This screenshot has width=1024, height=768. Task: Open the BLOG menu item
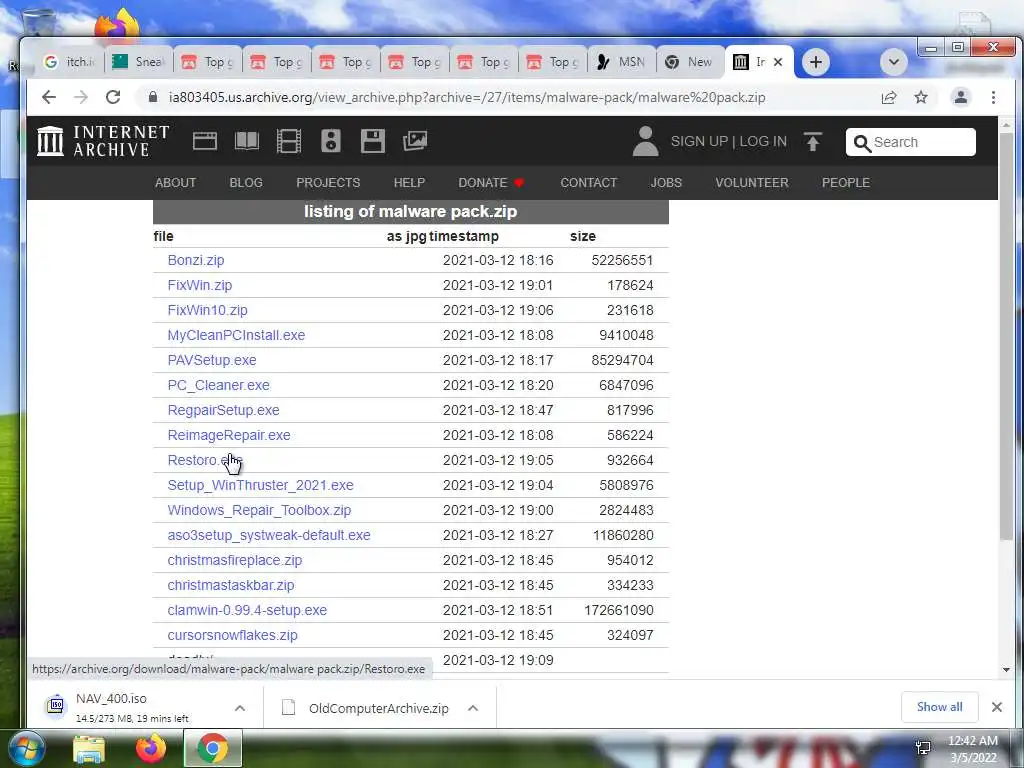pos(246,183)
